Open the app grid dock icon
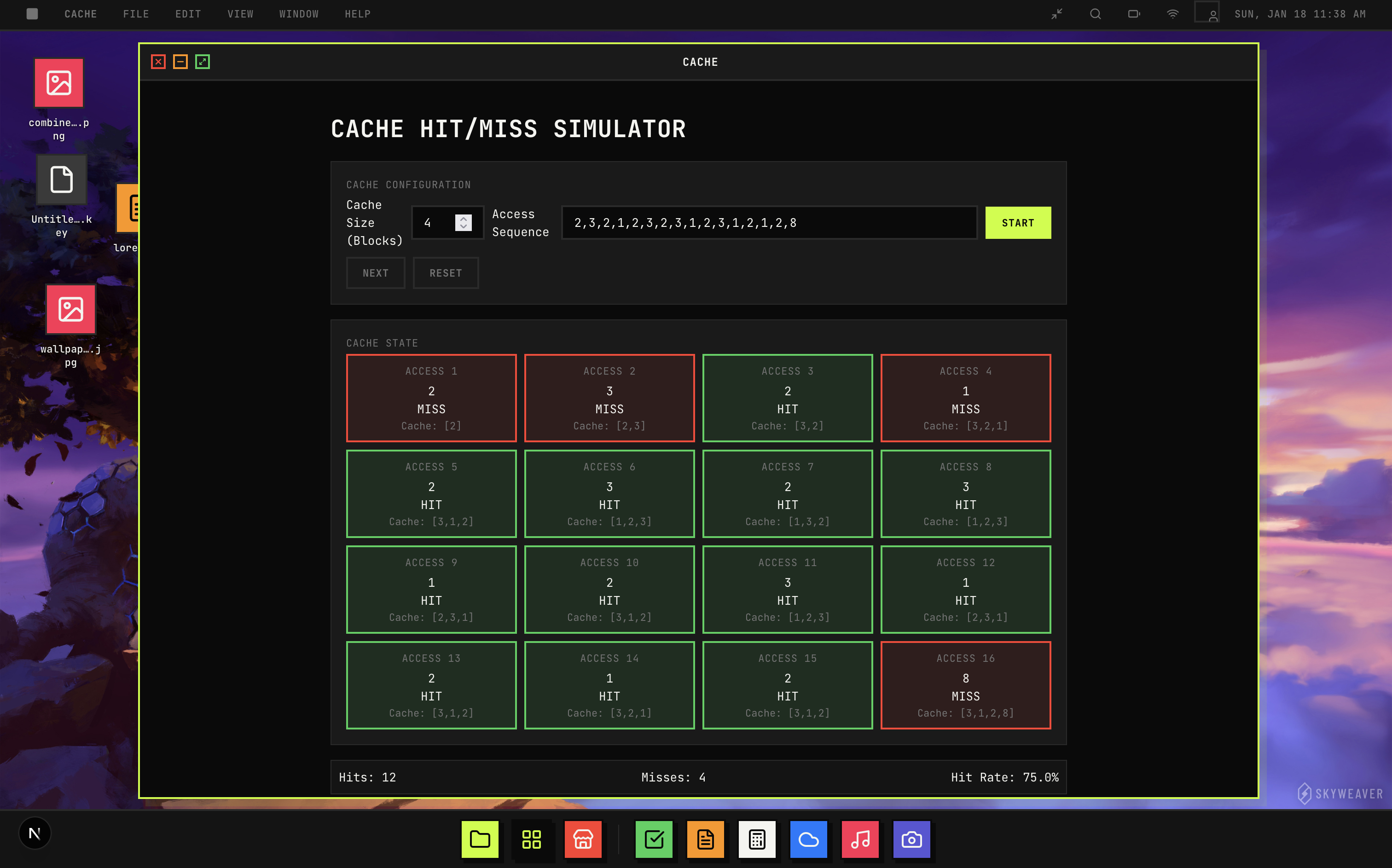The width and height of the screenshot is (1392, 868). 532,839
